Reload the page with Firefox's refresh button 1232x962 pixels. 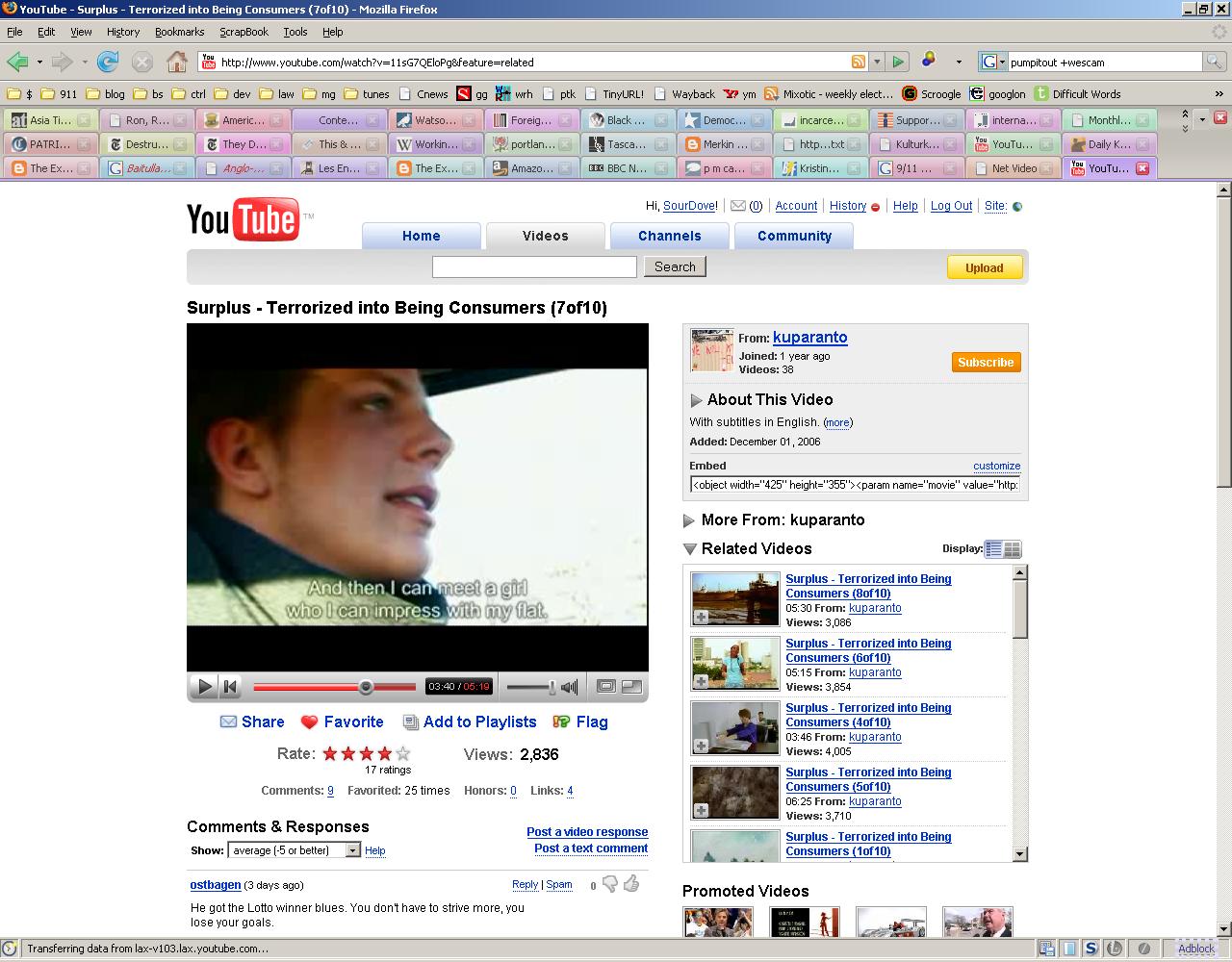click(108, 62)
